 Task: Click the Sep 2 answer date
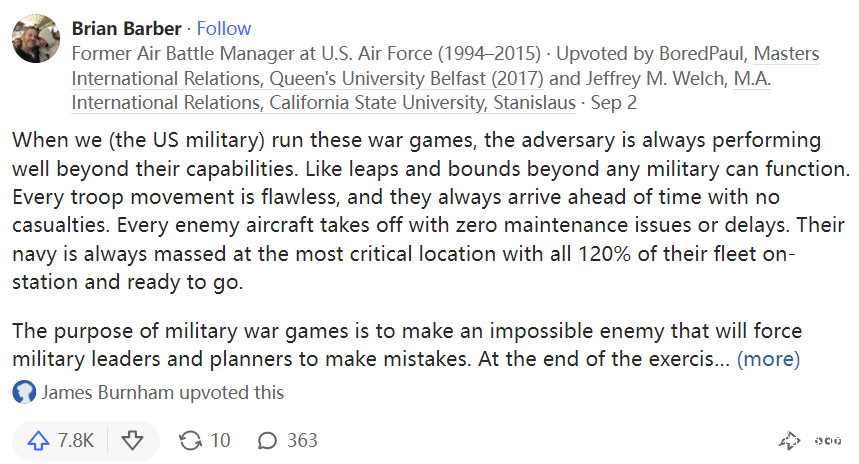[614, 102]
